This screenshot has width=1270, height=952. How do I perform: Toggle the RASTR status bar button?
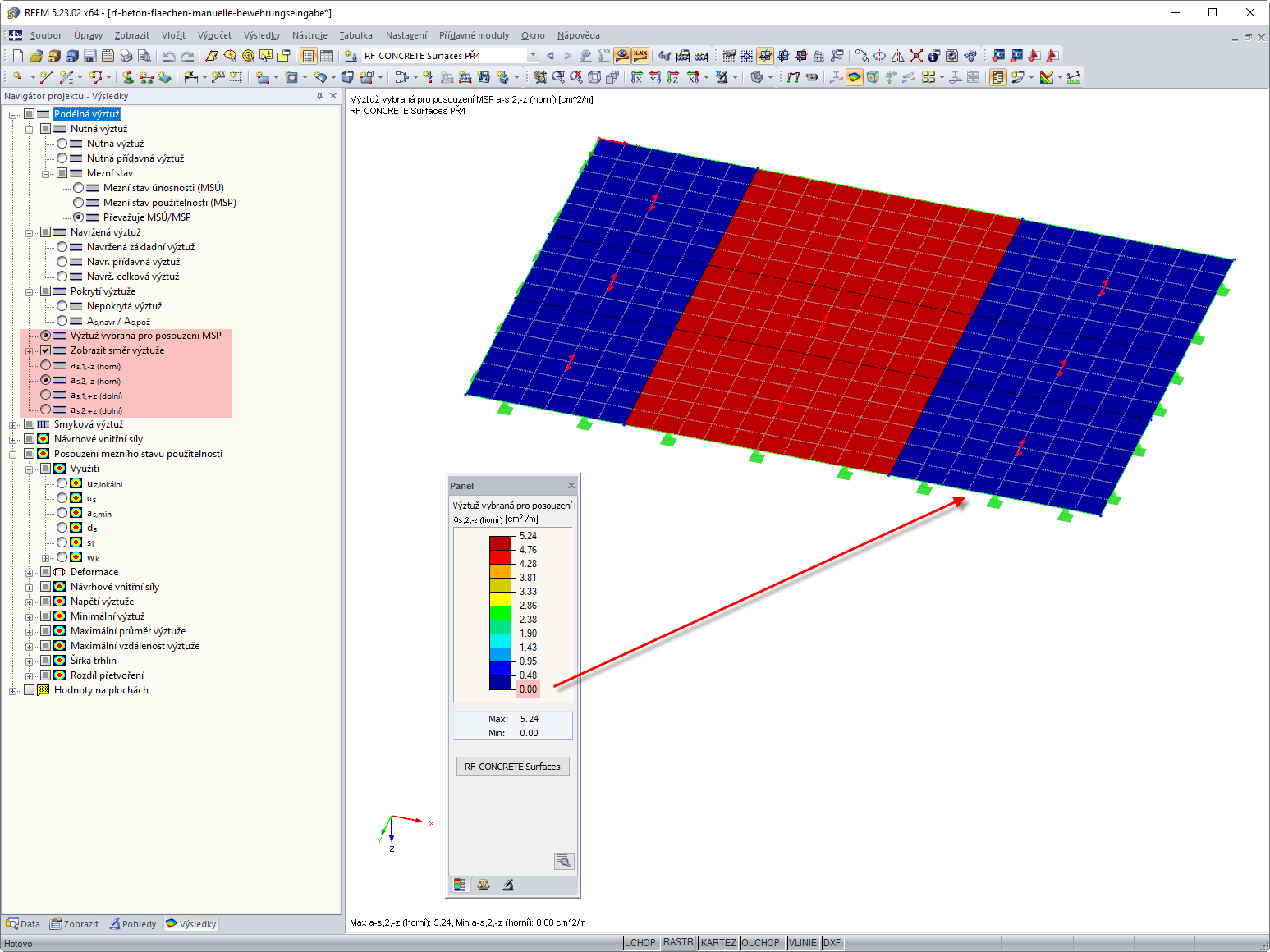[x=678, y=943]
